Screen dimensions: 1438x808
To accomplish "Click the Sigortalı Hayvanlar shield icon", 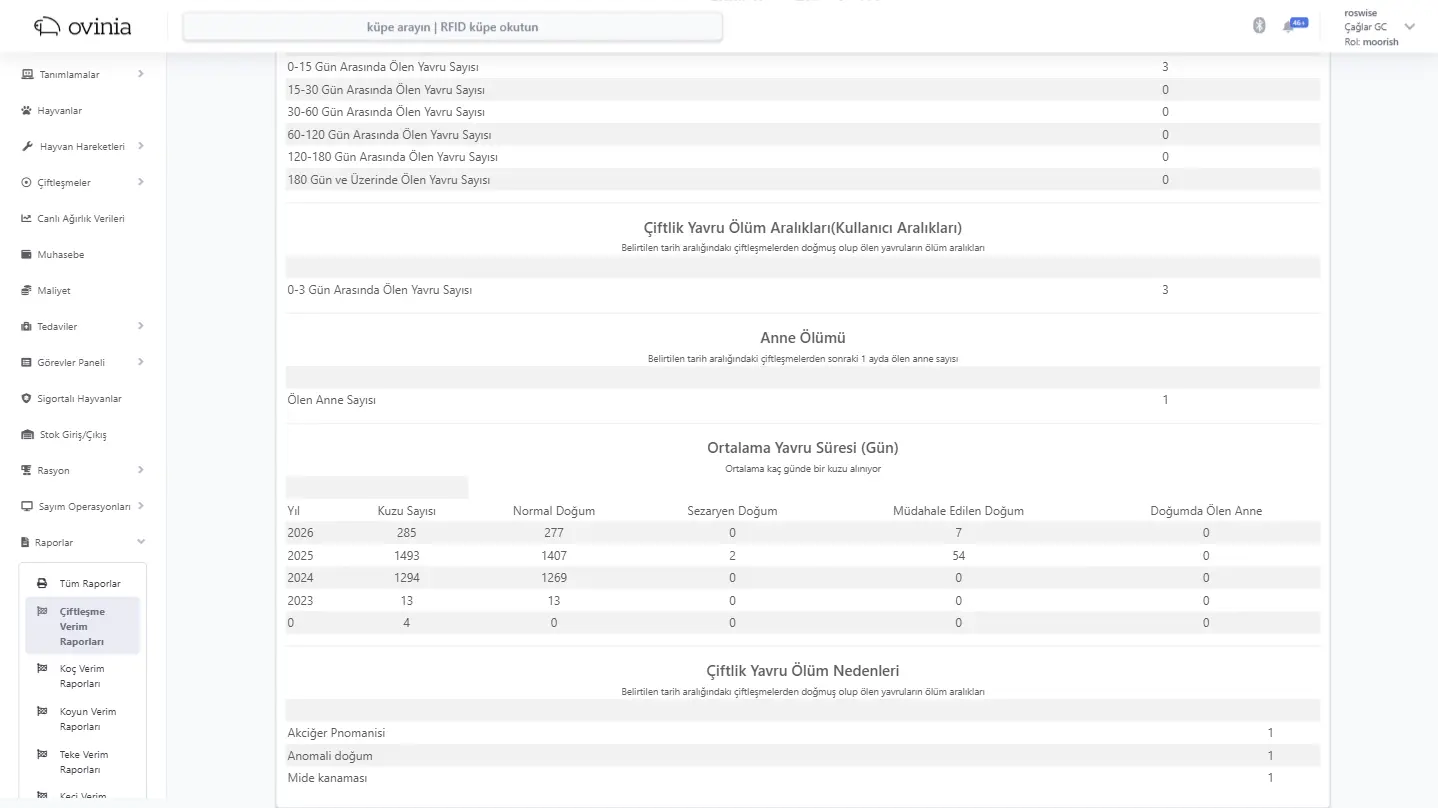I will pos(27,399).
